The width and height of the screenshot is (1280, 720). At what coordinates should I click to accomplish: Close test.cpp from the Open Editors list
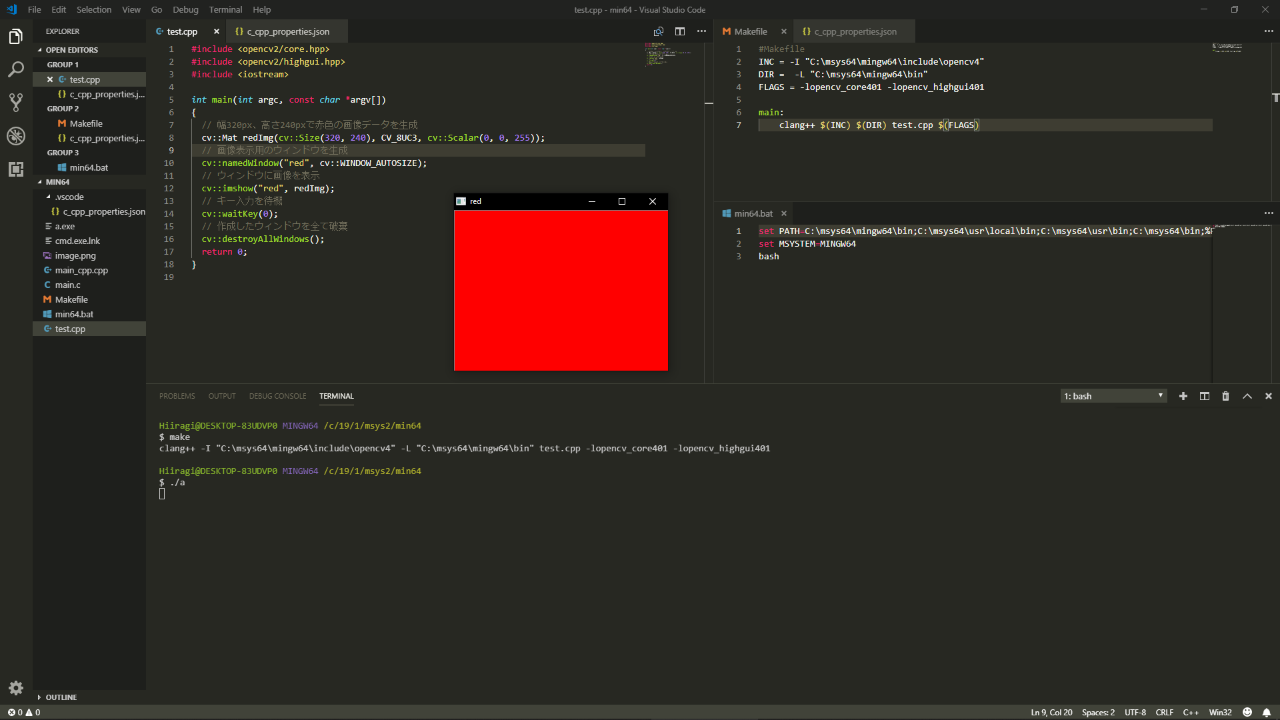(50, 79)
